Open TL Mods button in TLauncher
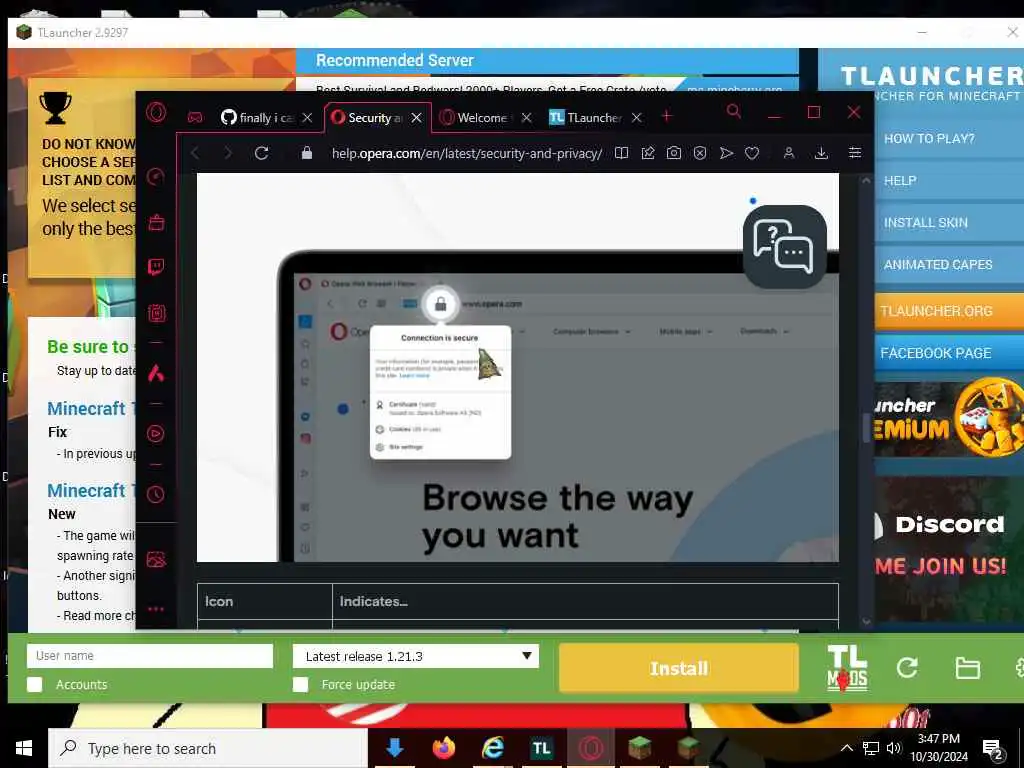 (847, 667)
